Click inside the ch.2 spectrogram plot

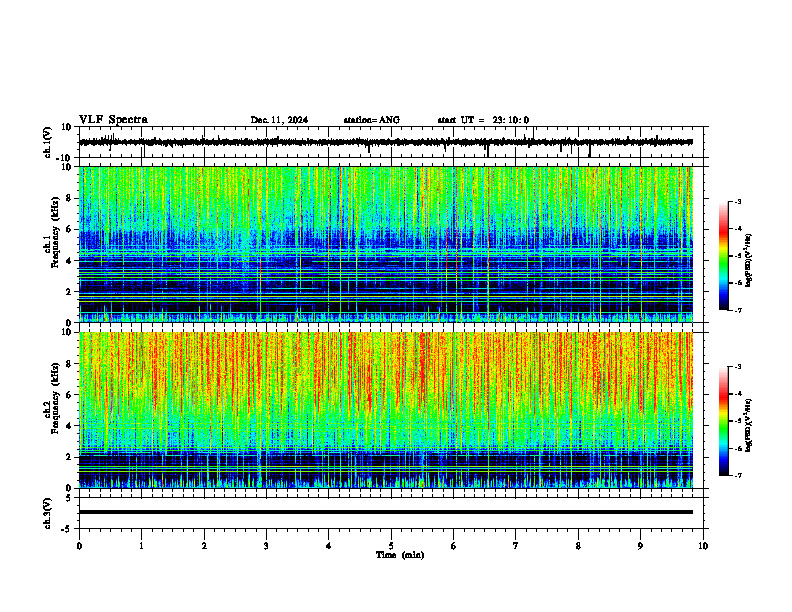point(386,410)
